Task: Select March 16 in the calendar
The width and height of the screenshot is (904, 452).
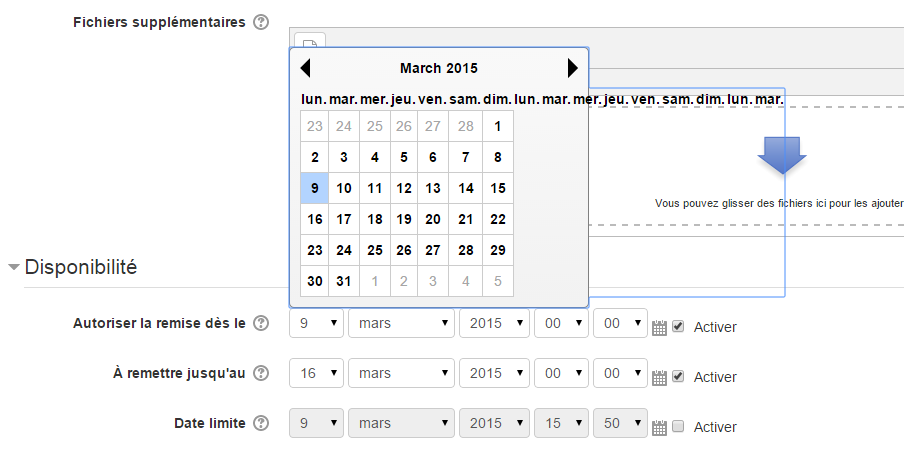Action: [315, 219]
